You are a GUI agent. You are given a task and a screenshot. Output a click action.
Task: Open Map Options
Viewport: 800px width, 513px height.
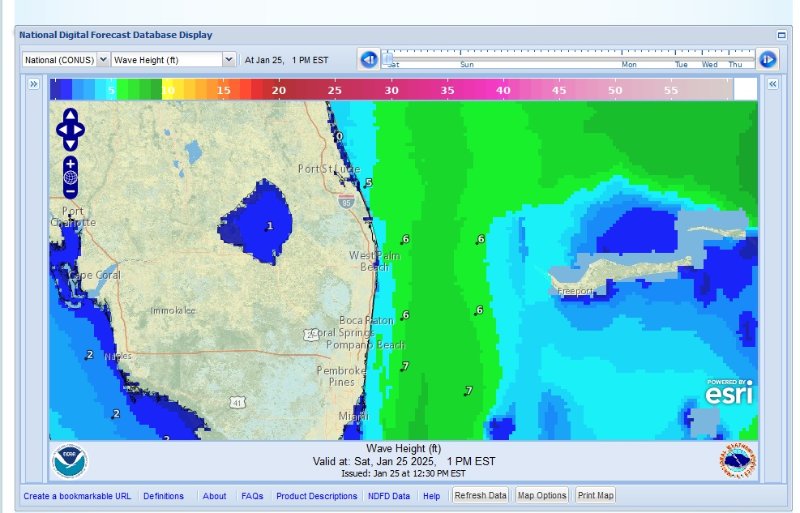pyautogui.click(x=542, y=495)
